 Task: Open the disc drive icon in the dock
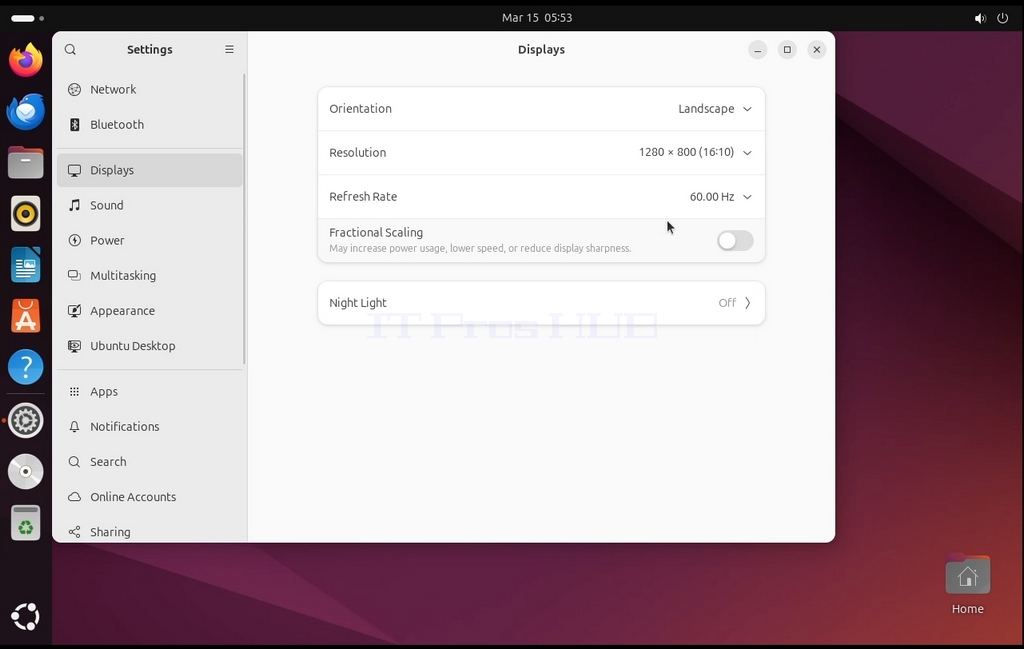(25, 471)
